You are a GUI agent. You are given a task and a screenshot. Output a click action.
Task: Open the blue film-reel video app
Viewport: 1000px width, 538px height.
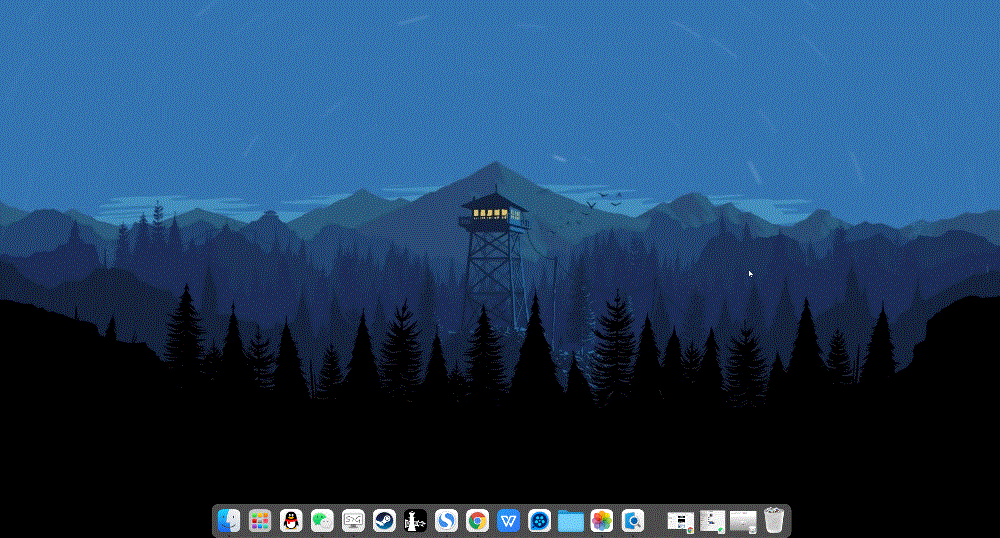point(540,521)
